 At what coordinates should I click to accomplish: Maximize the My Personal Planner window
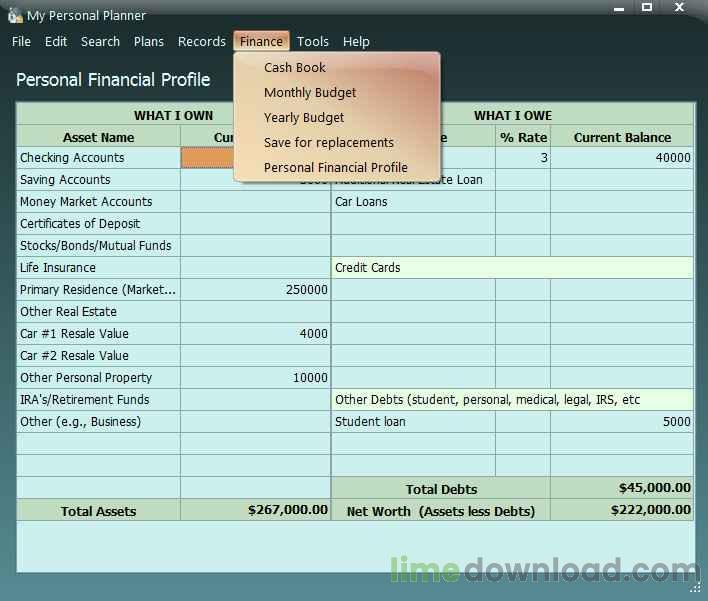tap(647, 8)
